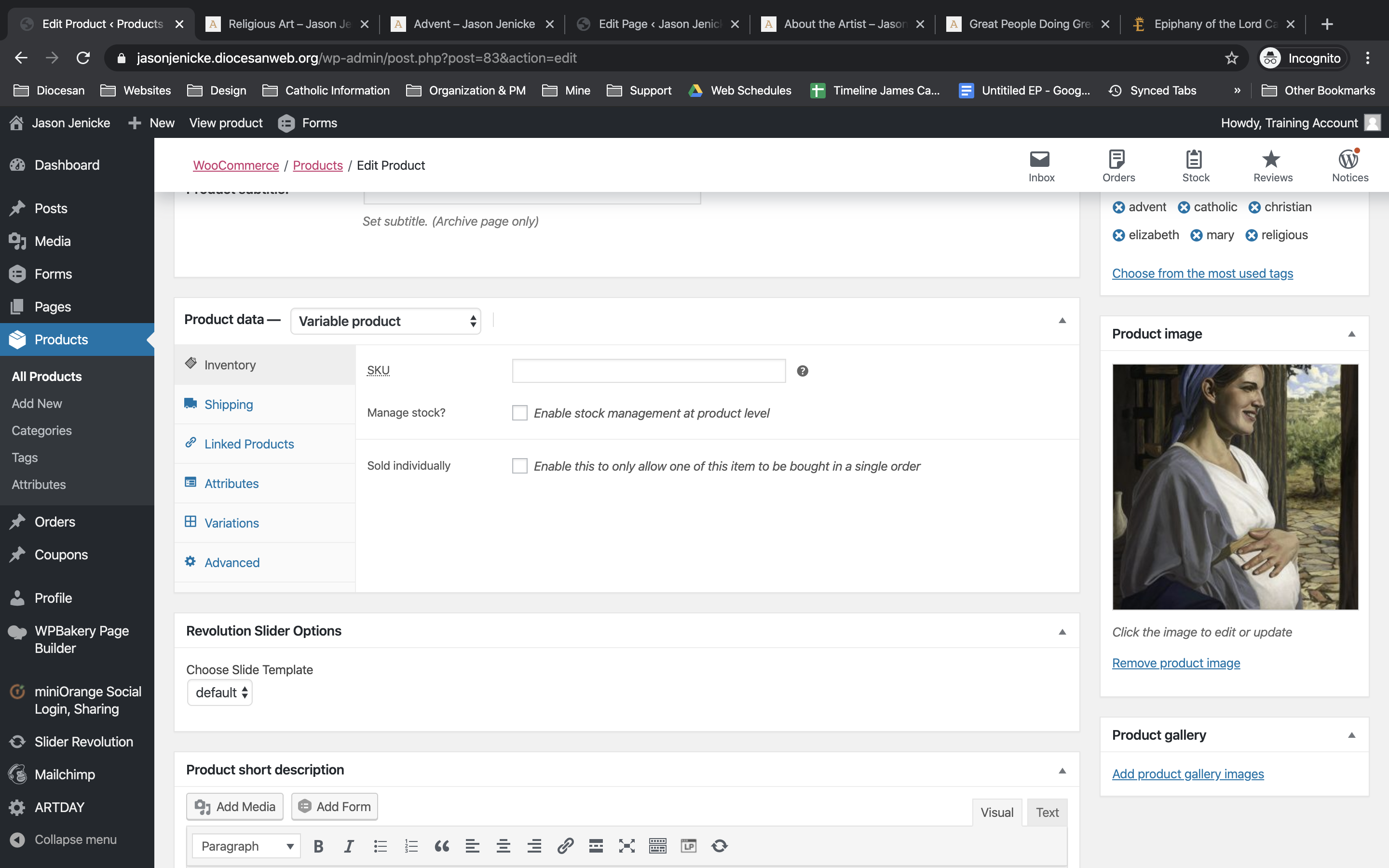Toggle fullscreen editor icon
This screenshot has width=1389, height=868.
point(626,846)
